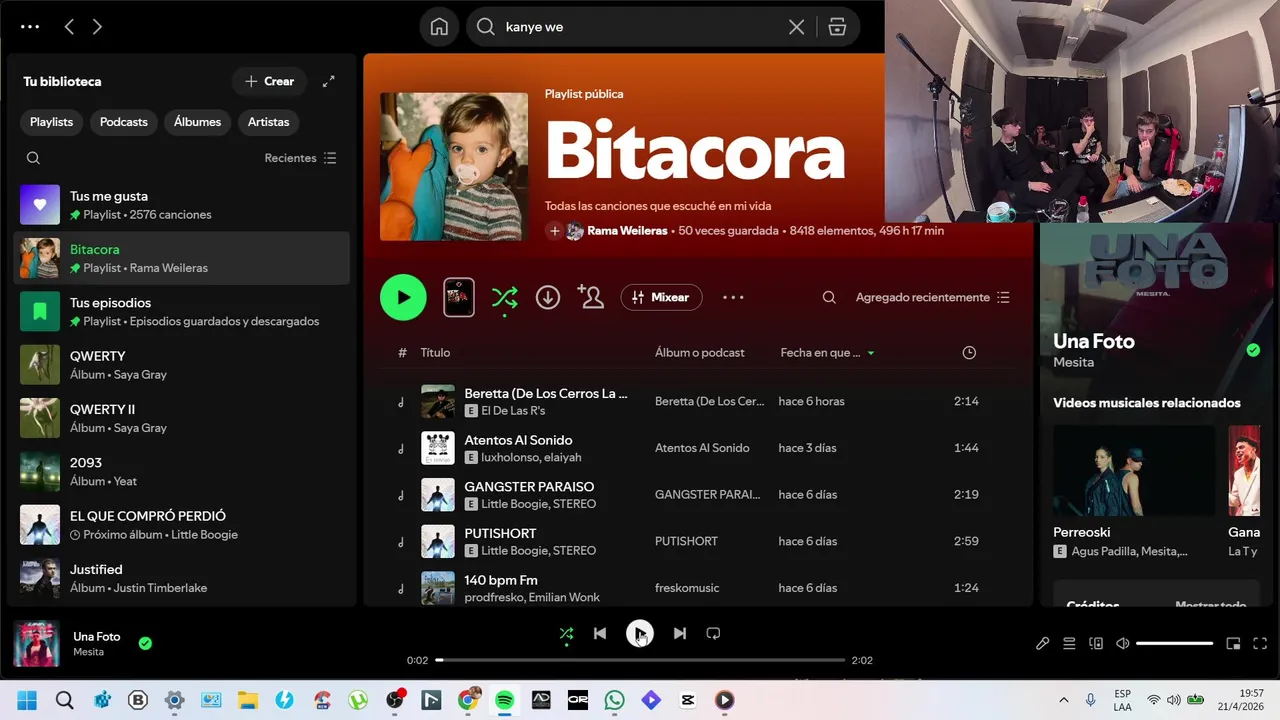Toggle saved checkmark for Una Foto in player bar

(x=145, y=643)
